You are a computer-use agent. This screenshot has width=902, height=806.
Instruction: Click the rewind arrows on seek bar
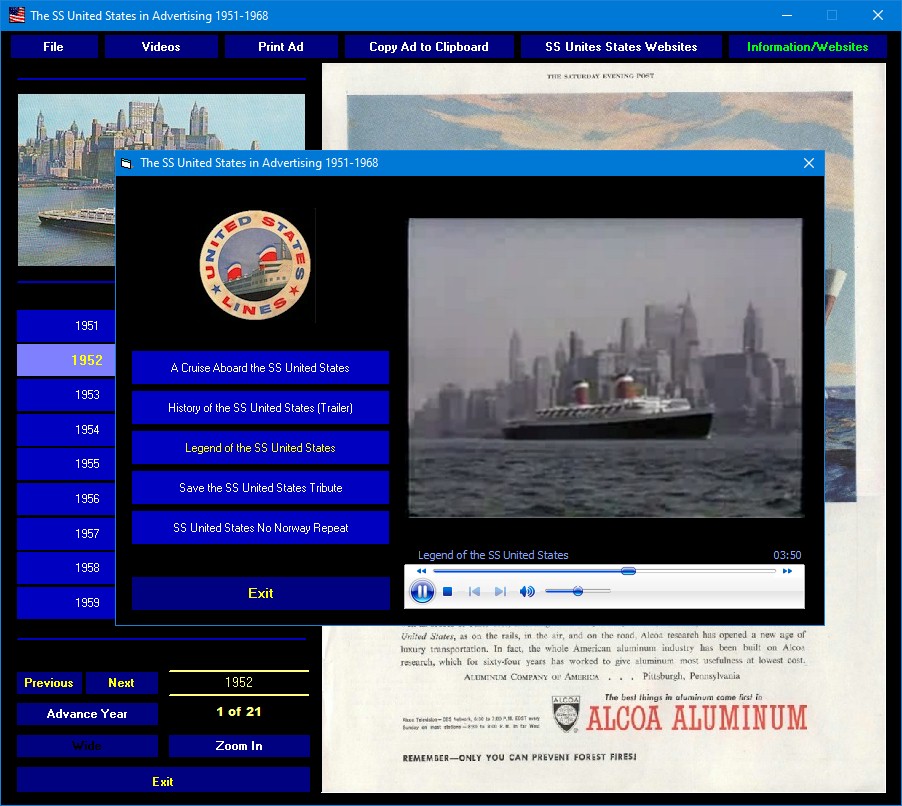click(x=421, y=571)
